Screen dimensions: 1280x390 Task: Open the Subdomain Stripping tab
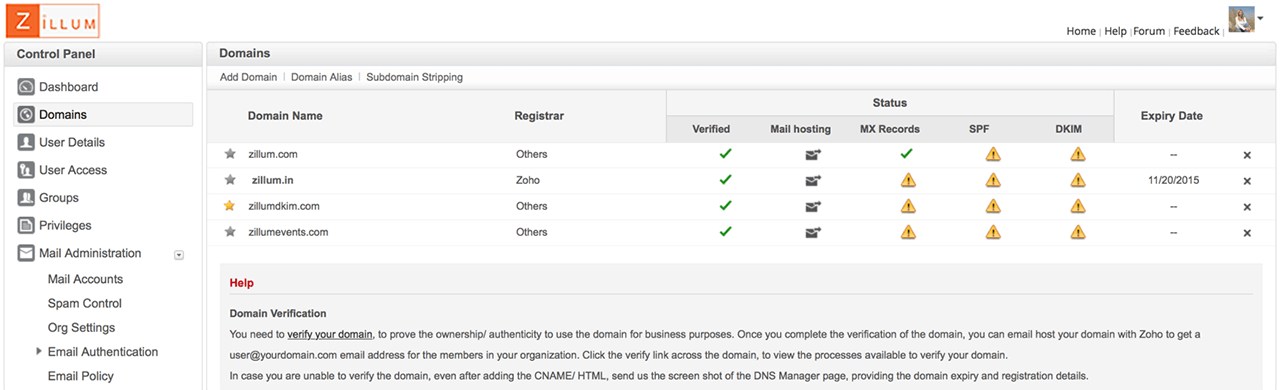click(x=415, y=77)
